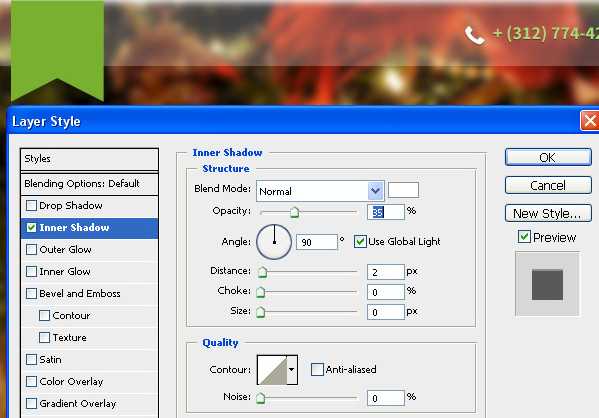Toggle Use Global Light checkbox
Viewport: 599px width, 418px height.
[x=360, y=241]
